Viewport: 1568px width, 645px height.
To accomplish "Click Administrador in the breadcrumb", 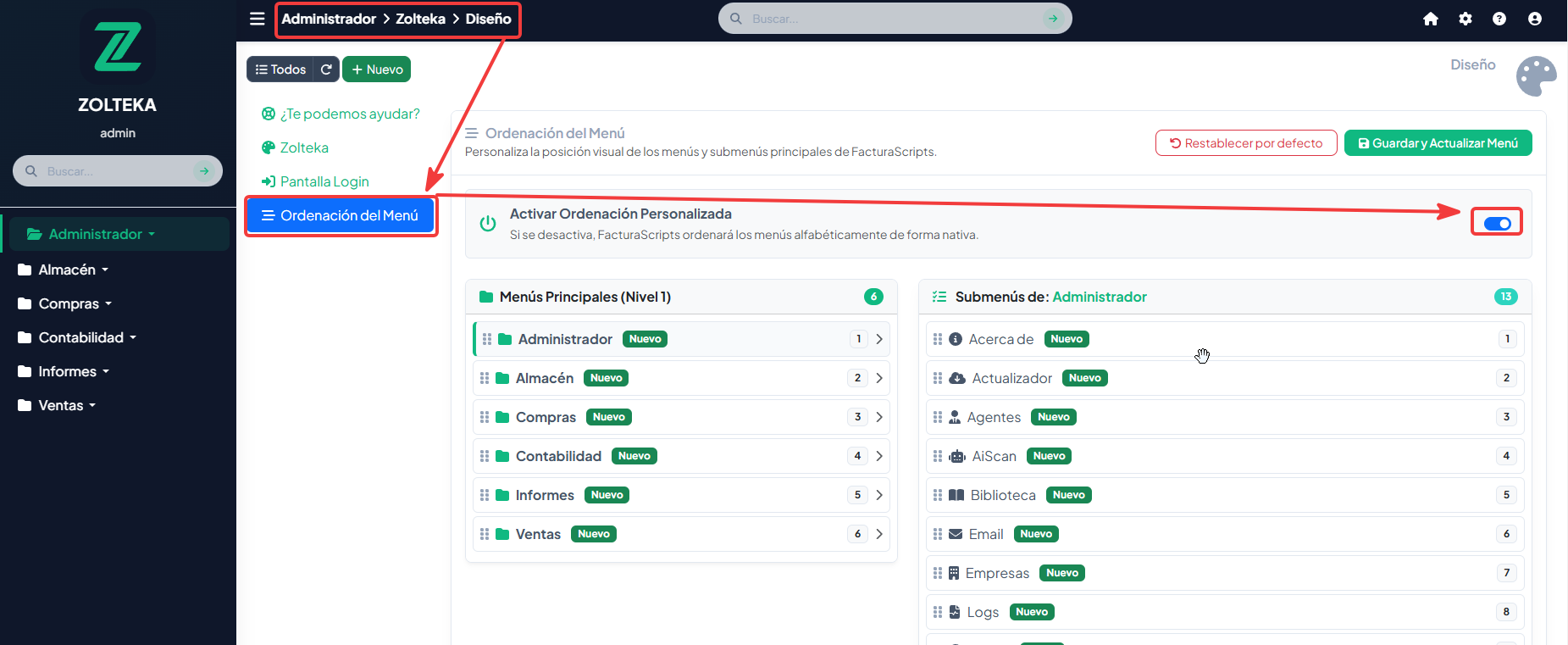I will click(329, 19).
